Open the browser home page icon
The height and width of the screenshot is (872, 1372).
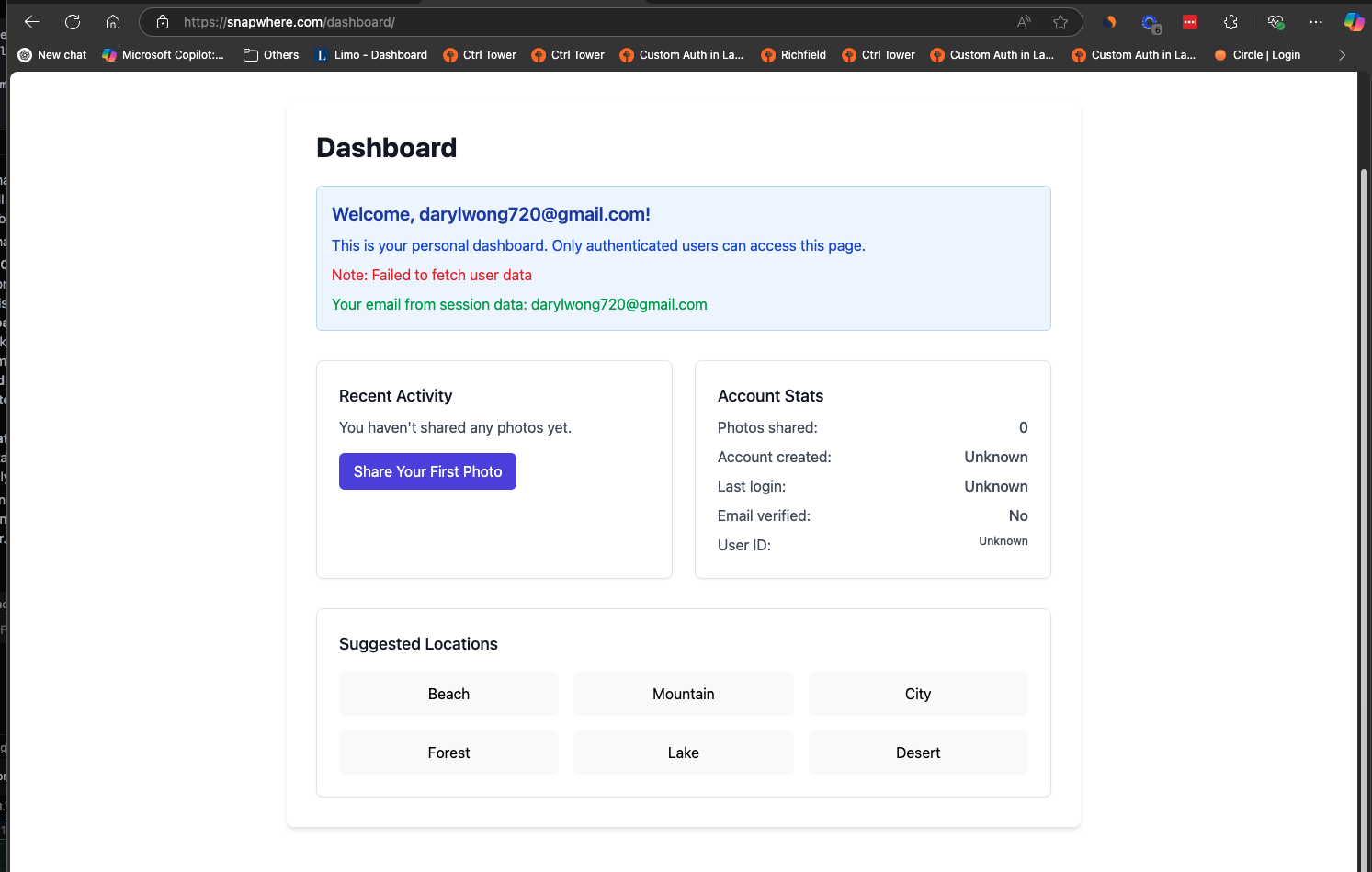(113, 22)
